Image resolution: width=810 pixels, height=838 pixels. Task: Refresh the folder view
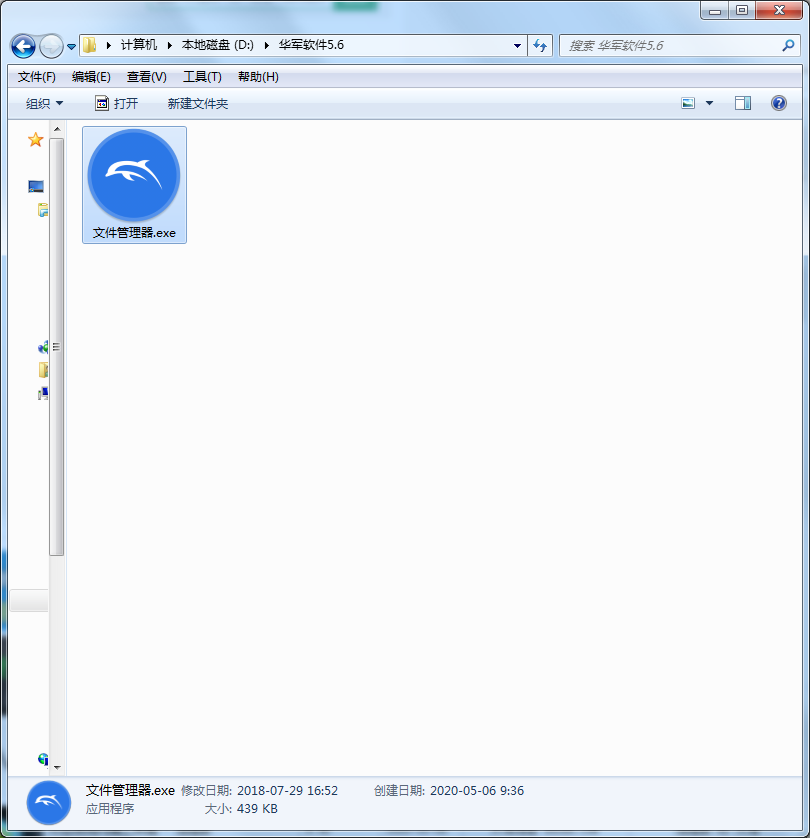[539, 45]
